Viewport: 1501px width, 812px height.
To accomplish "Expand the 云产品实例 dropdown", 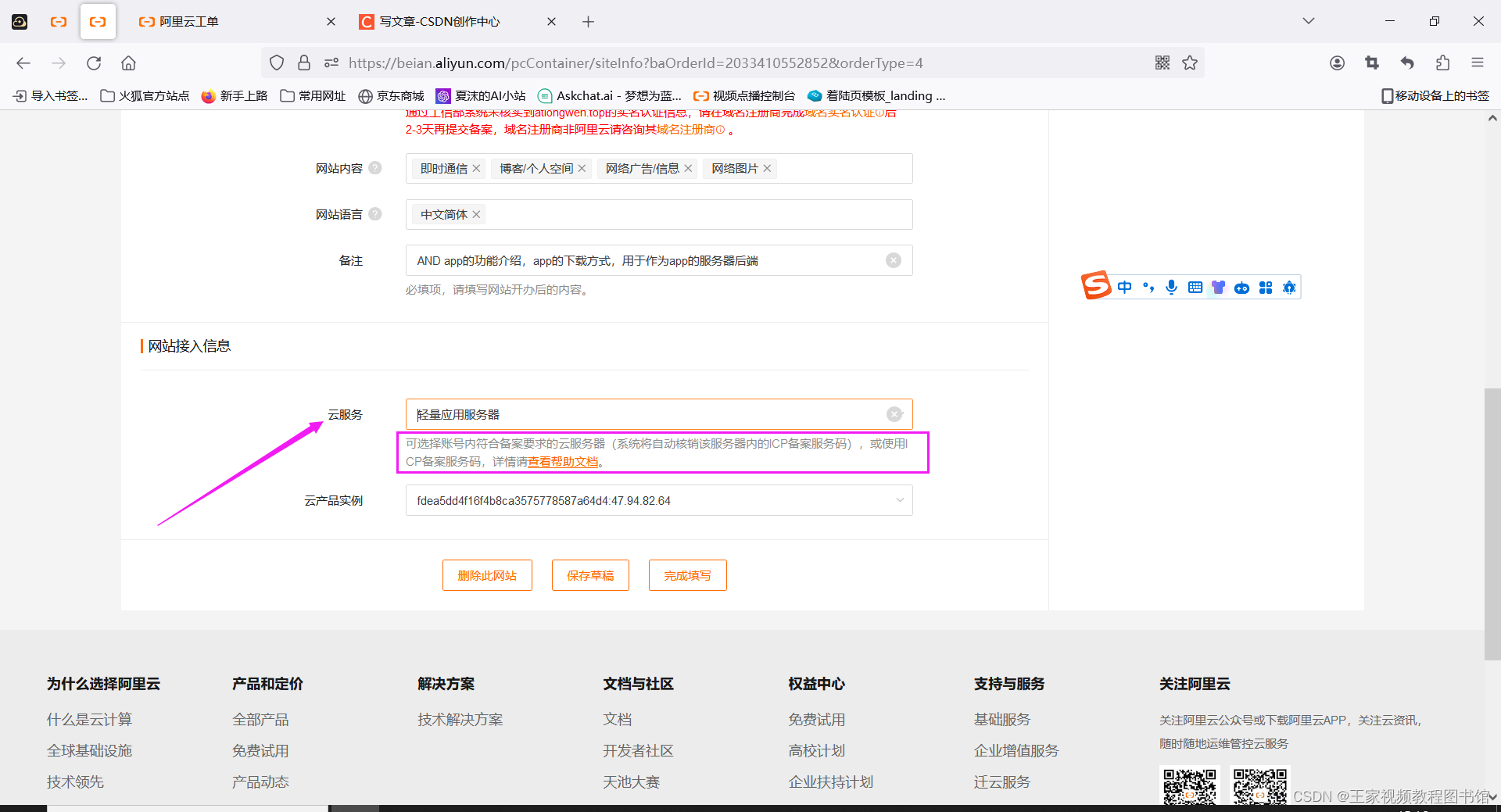I will click(x=900, y=501).
